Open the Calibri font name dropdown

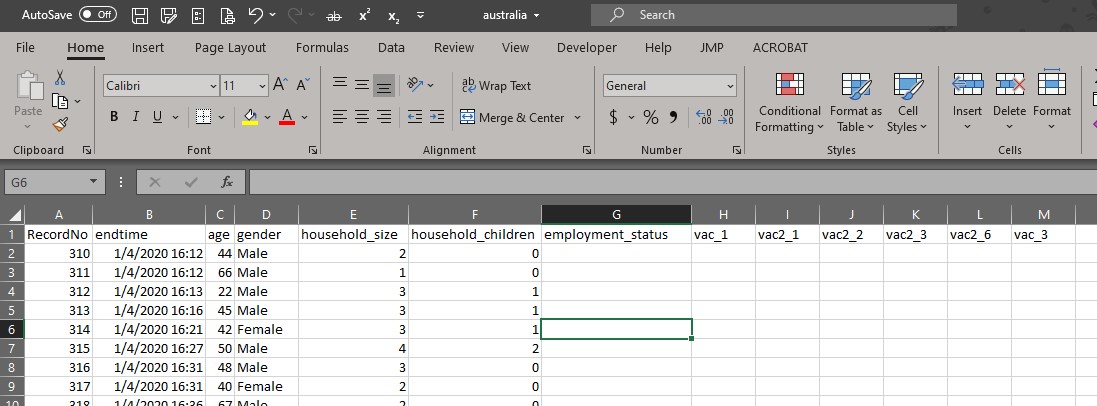click(209, 86)
